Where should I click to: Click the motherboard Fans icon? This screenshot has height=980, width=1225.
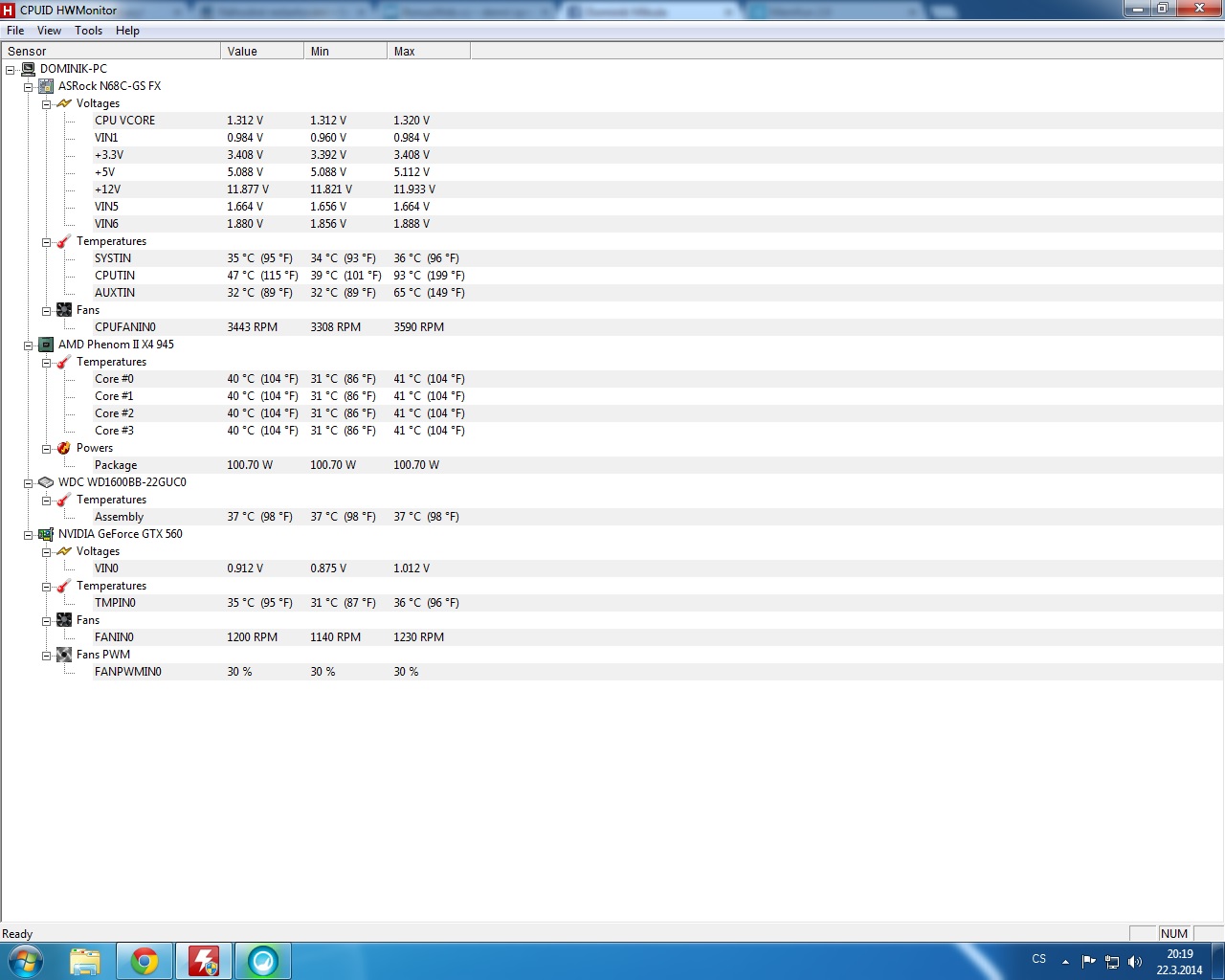(x=64, y=310)
